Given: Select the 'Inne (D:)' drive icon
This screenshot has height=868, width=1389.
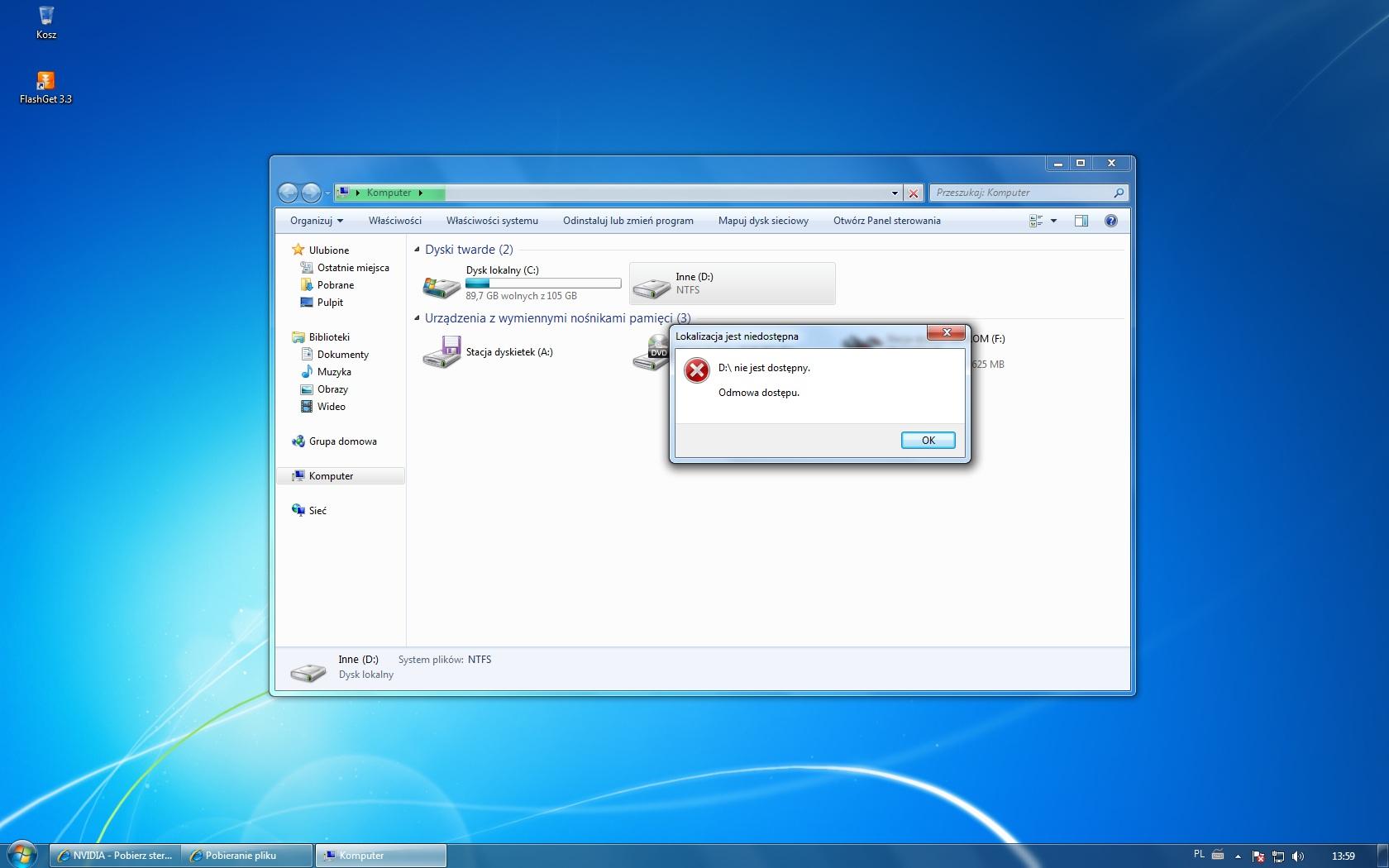Looking at the screenshot, I should pyautogui.click(x=652, y=286).
